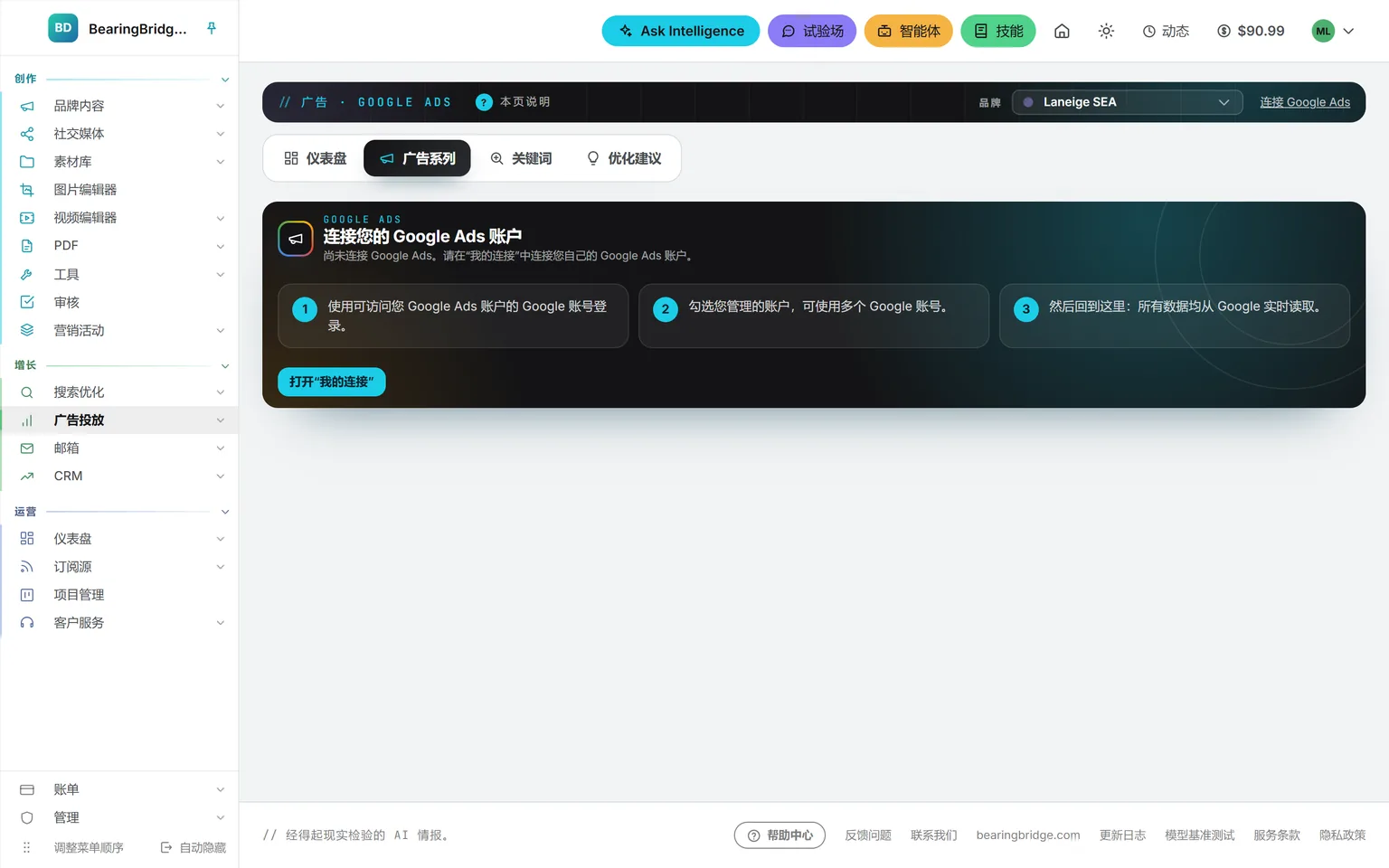
Task: Click the magnifier icon next to 搜索优化
Action: tap(27, 392)
